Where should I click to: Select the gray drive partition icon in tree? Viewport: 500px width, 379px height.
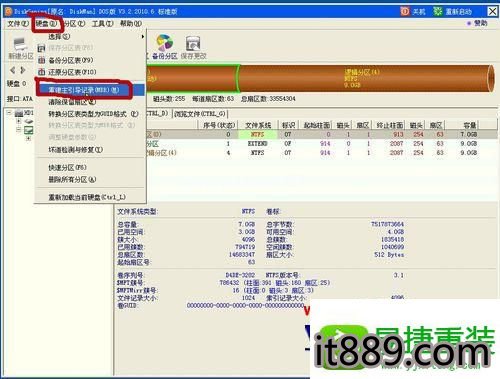point(29,121)
